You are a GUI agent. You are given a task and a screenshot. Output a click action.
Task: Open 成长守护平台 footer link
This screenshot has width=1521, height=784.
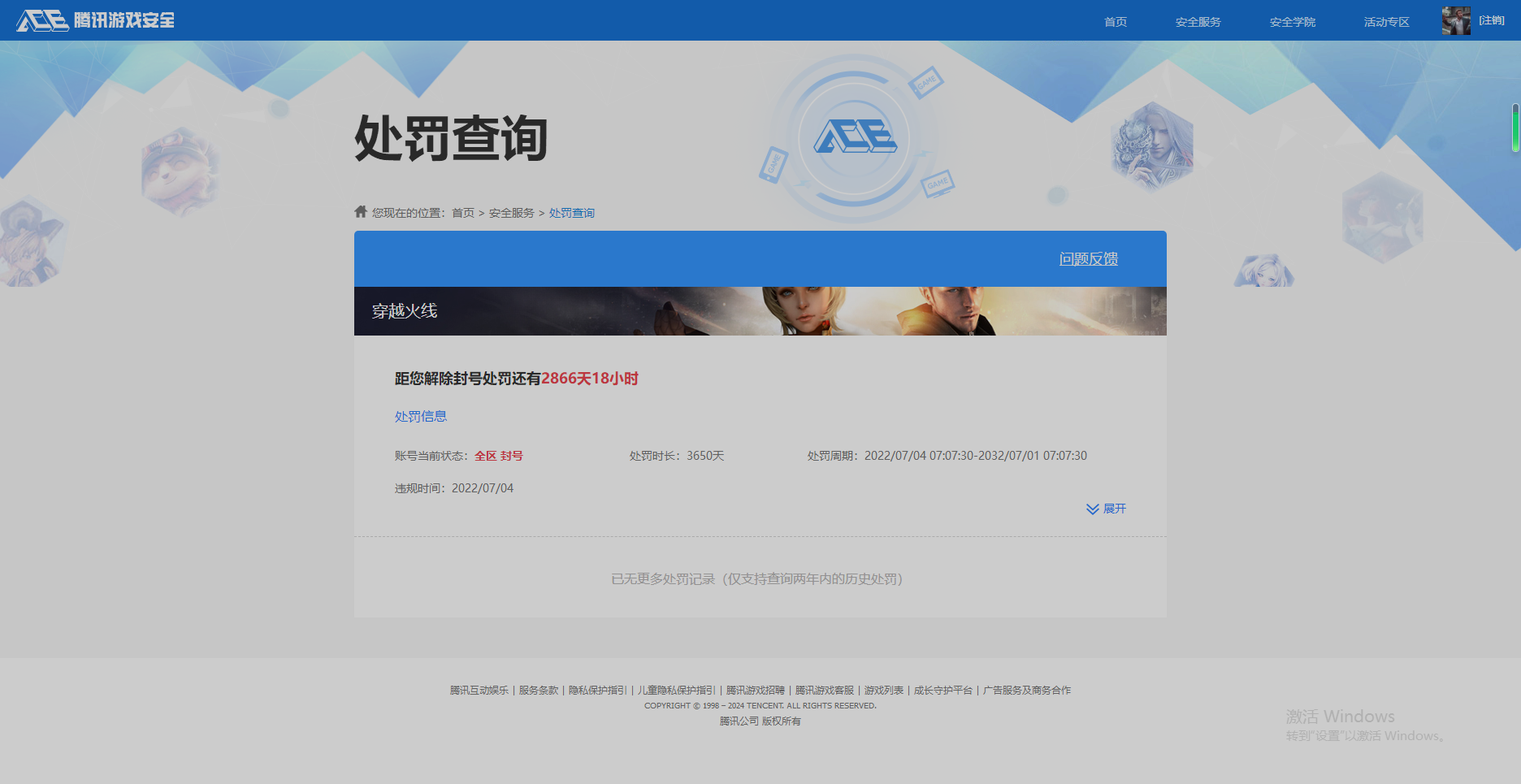tap(943, 690)
